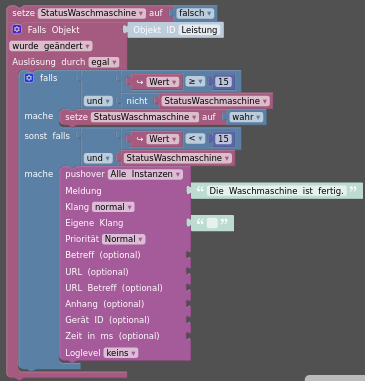Open the < comparison operator dropdown
This screenshot has width=365, height=381.
coord(195,138)
